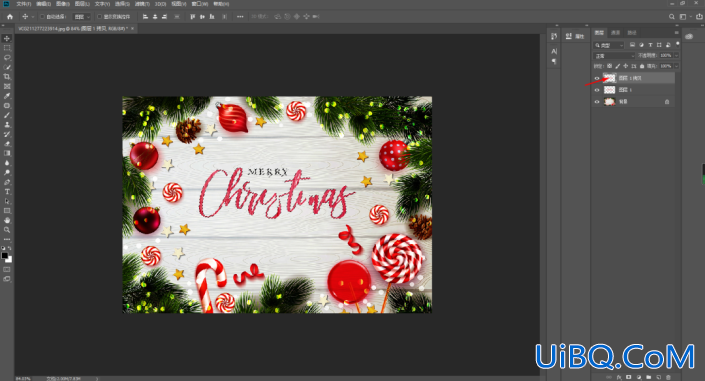Select the Horizontal Type tool
705x381 pixels.
pyautogui.click(x=7, y=192)
